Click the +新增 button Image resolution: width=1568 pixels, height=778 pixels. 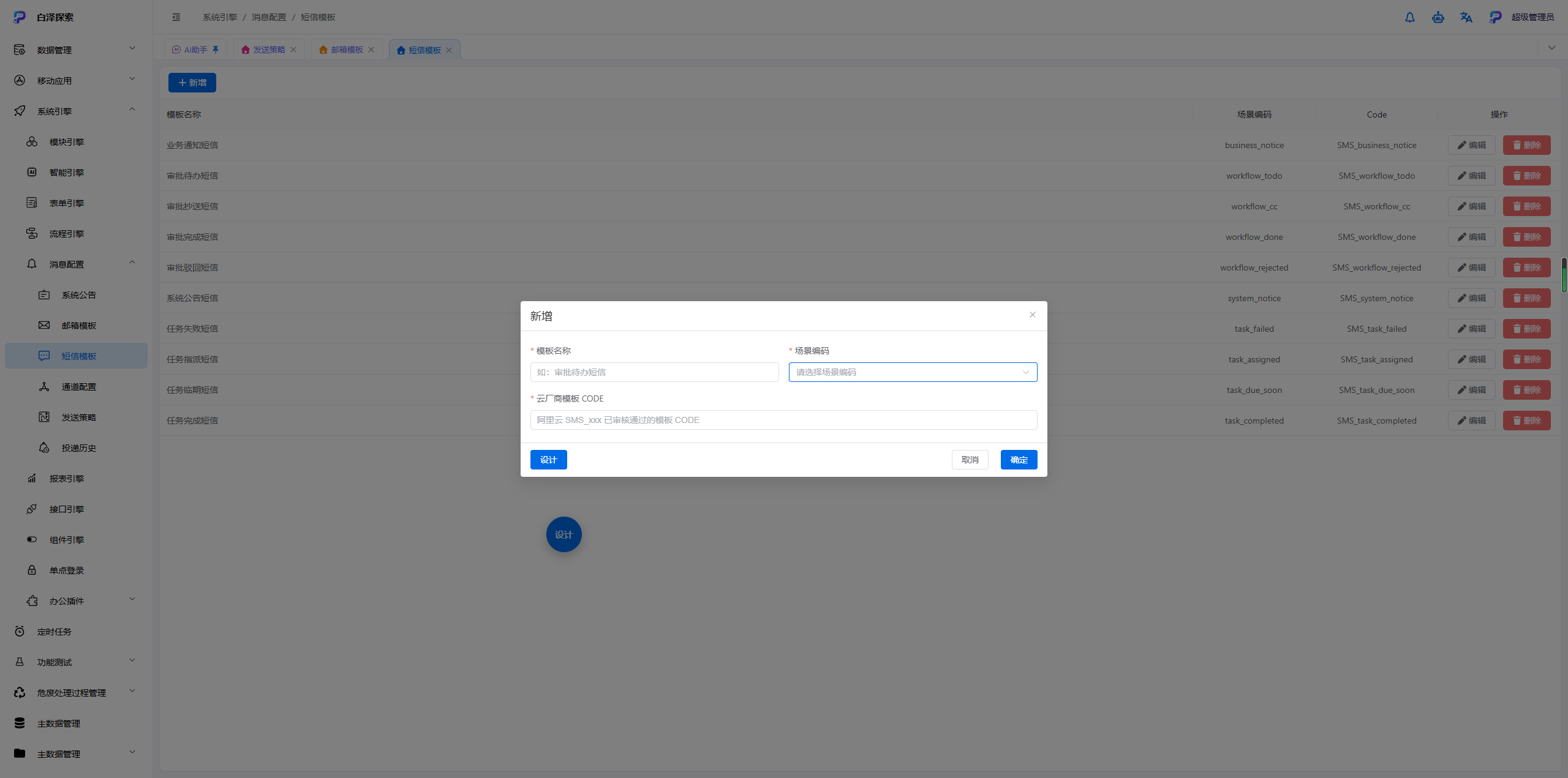pos(192,83)
